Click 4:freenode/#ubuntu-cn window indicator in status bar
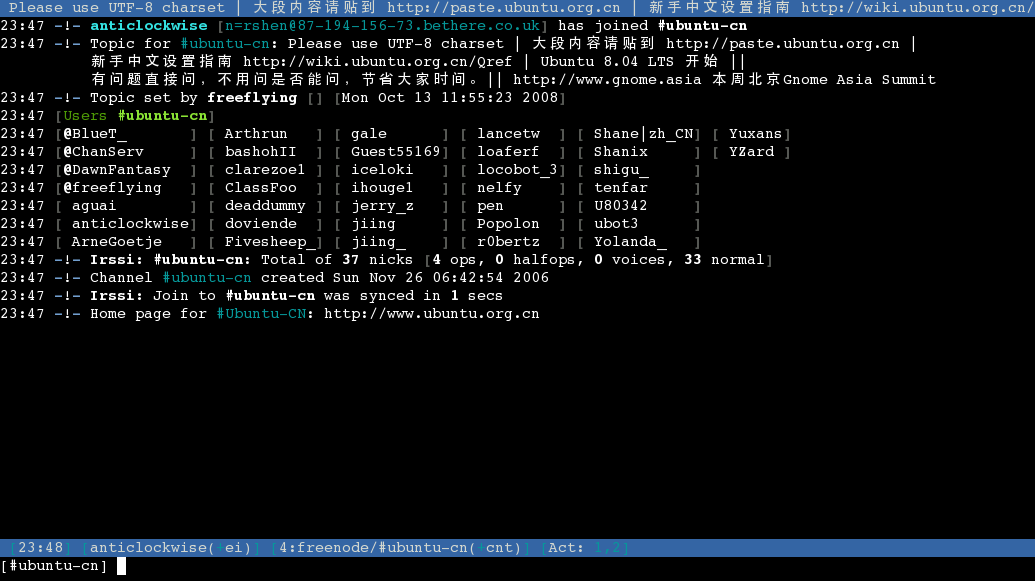The image size is (1035, 581). (x=399, y=548)
